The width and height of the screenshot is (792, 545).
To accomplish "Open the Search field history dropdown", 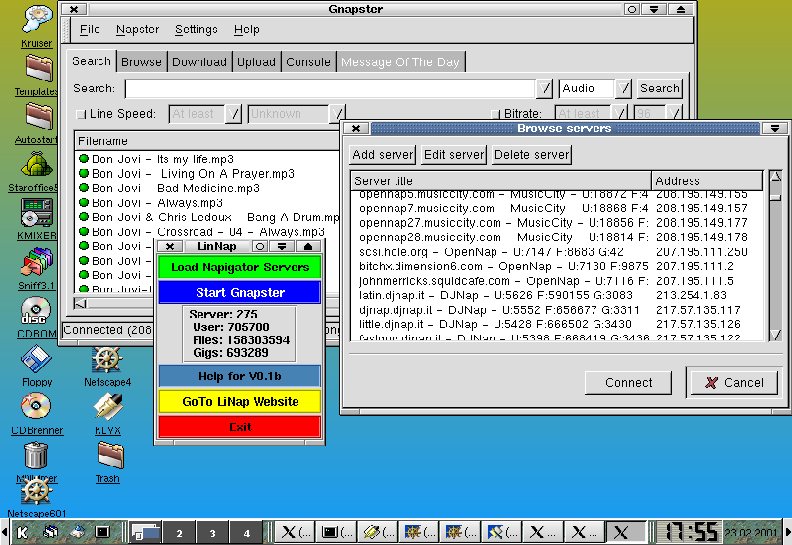I will tap(544, 88).
